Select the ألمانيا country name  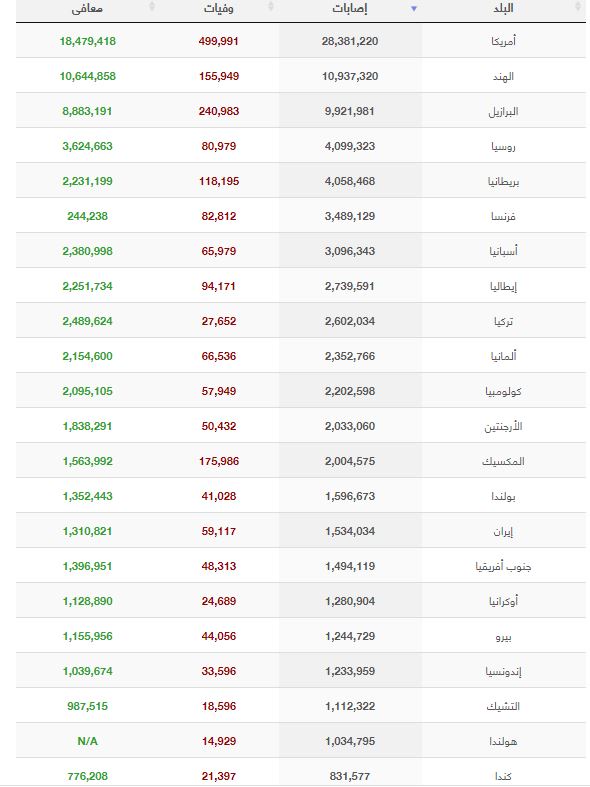click(x=503, y=356)
